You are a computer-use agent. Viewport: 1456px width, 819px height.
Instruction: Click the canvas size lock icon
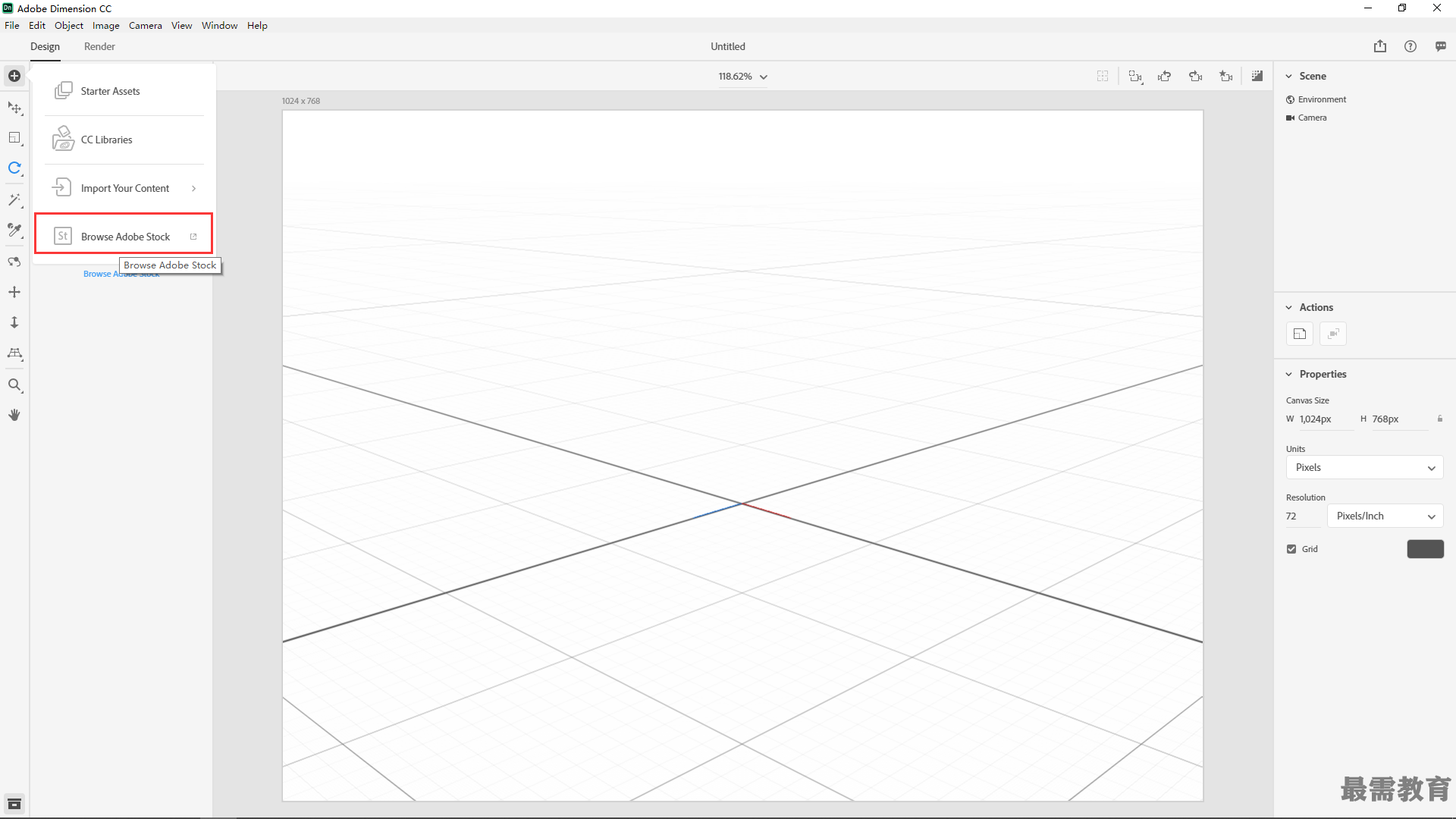1440,419
